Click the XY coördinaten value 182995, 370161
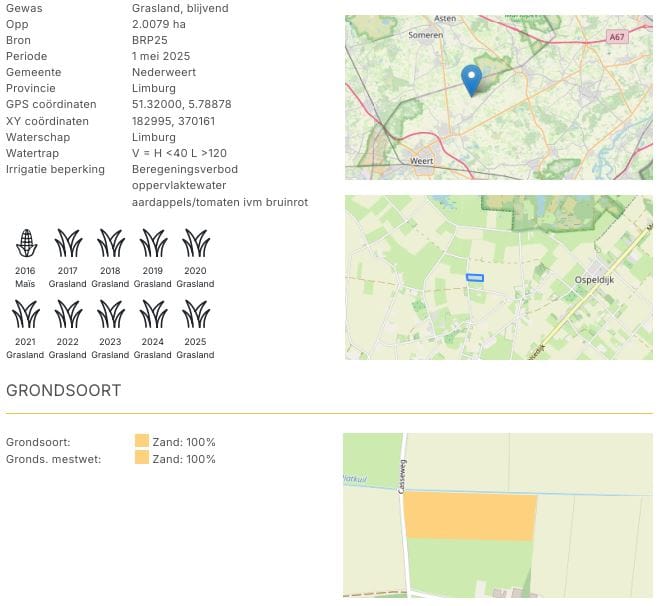The width and height of the screenshot is (662, 606). click(173, 121)
